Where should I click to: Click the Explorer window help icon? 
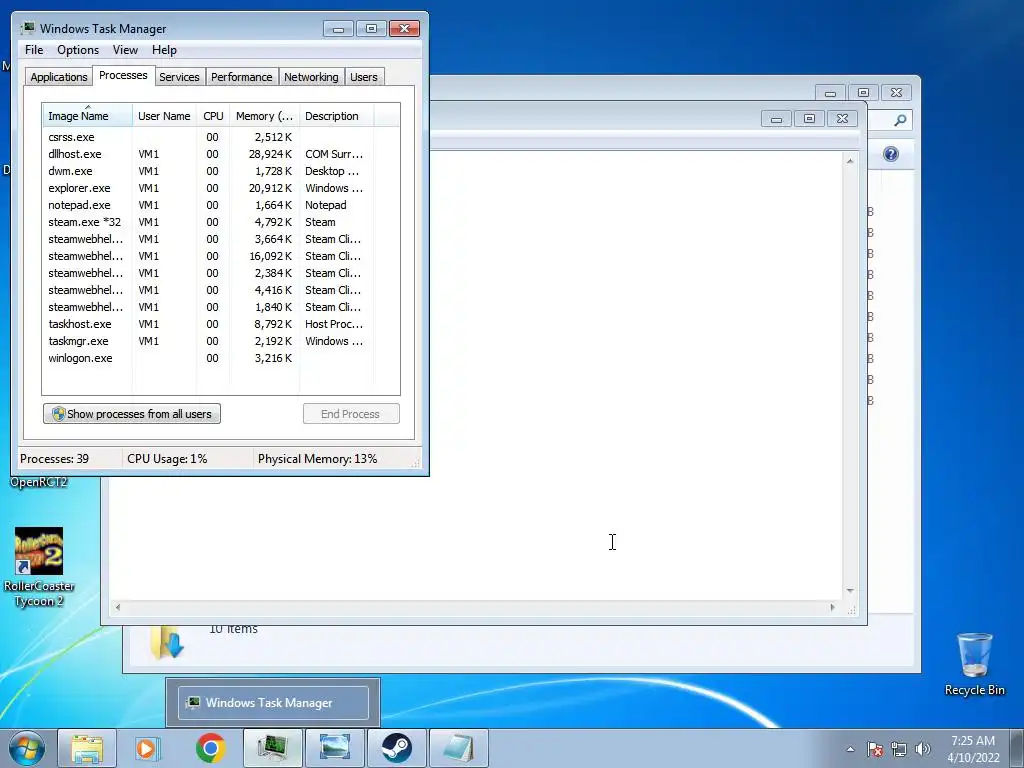[x=891, y=154]
